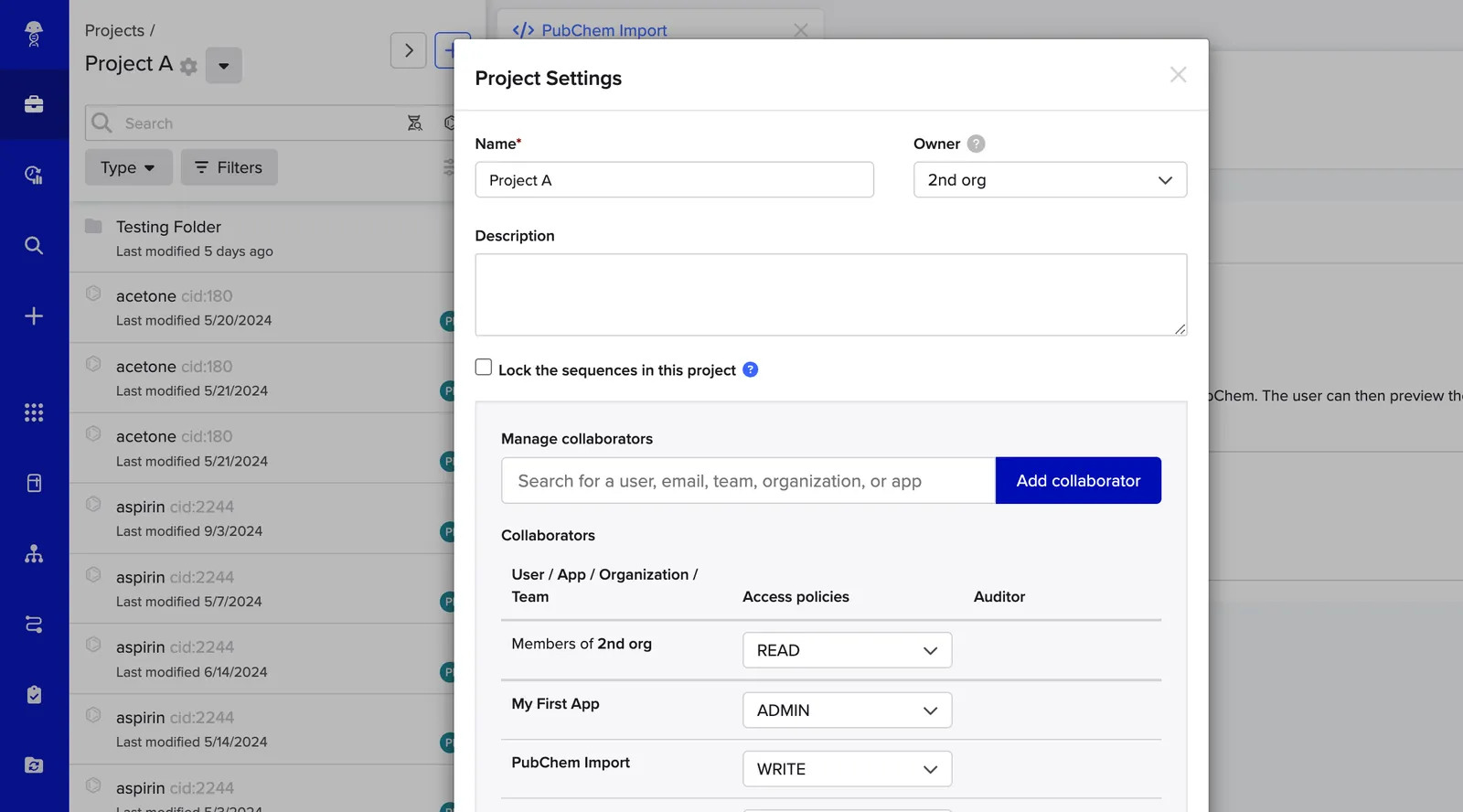The height and width of the screenshot is (812, 1463).
Task: Open the hierarchy tree icon in sidebar
Action: [x=34, y=554]
